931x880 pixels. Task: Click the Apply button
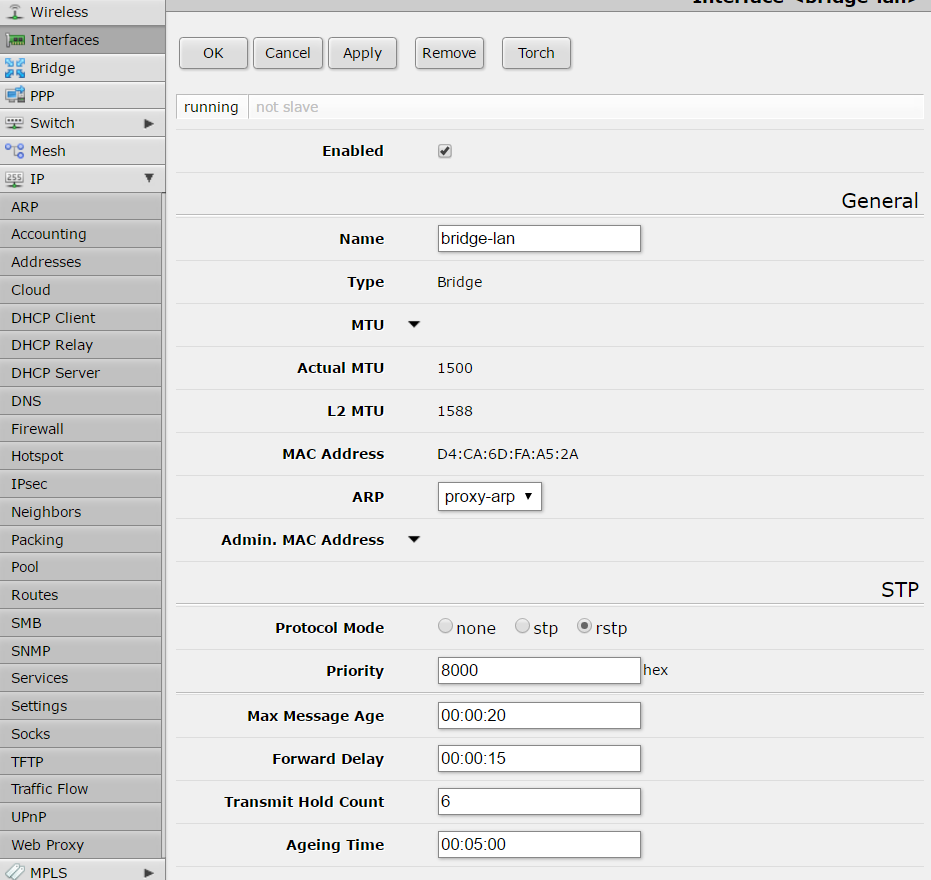(362, 53)
